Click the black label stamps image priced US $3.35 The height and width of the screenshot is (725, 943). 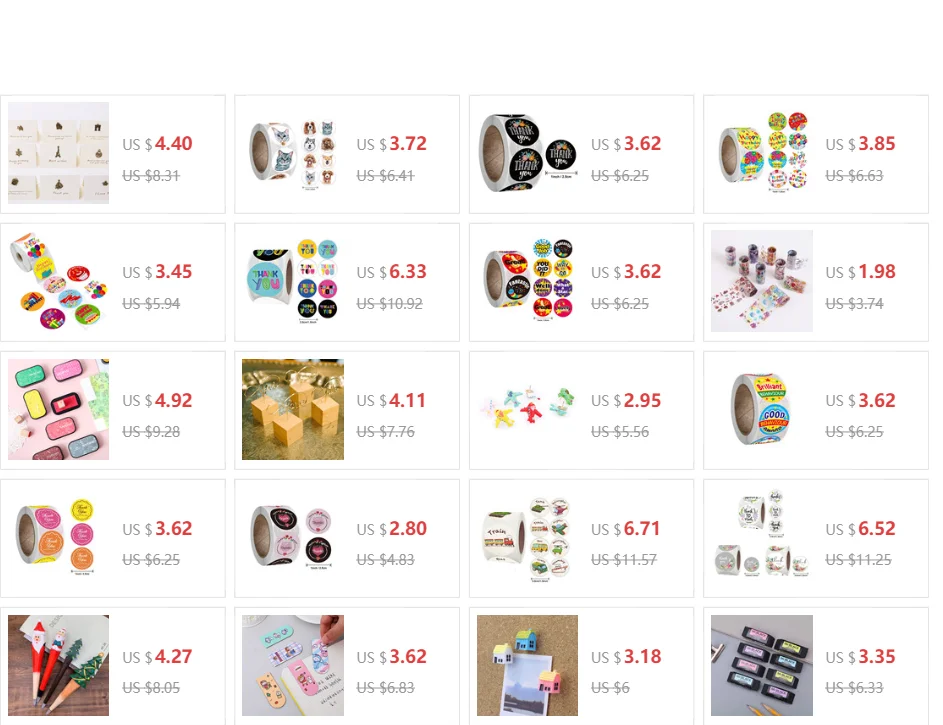click(762, 665)
